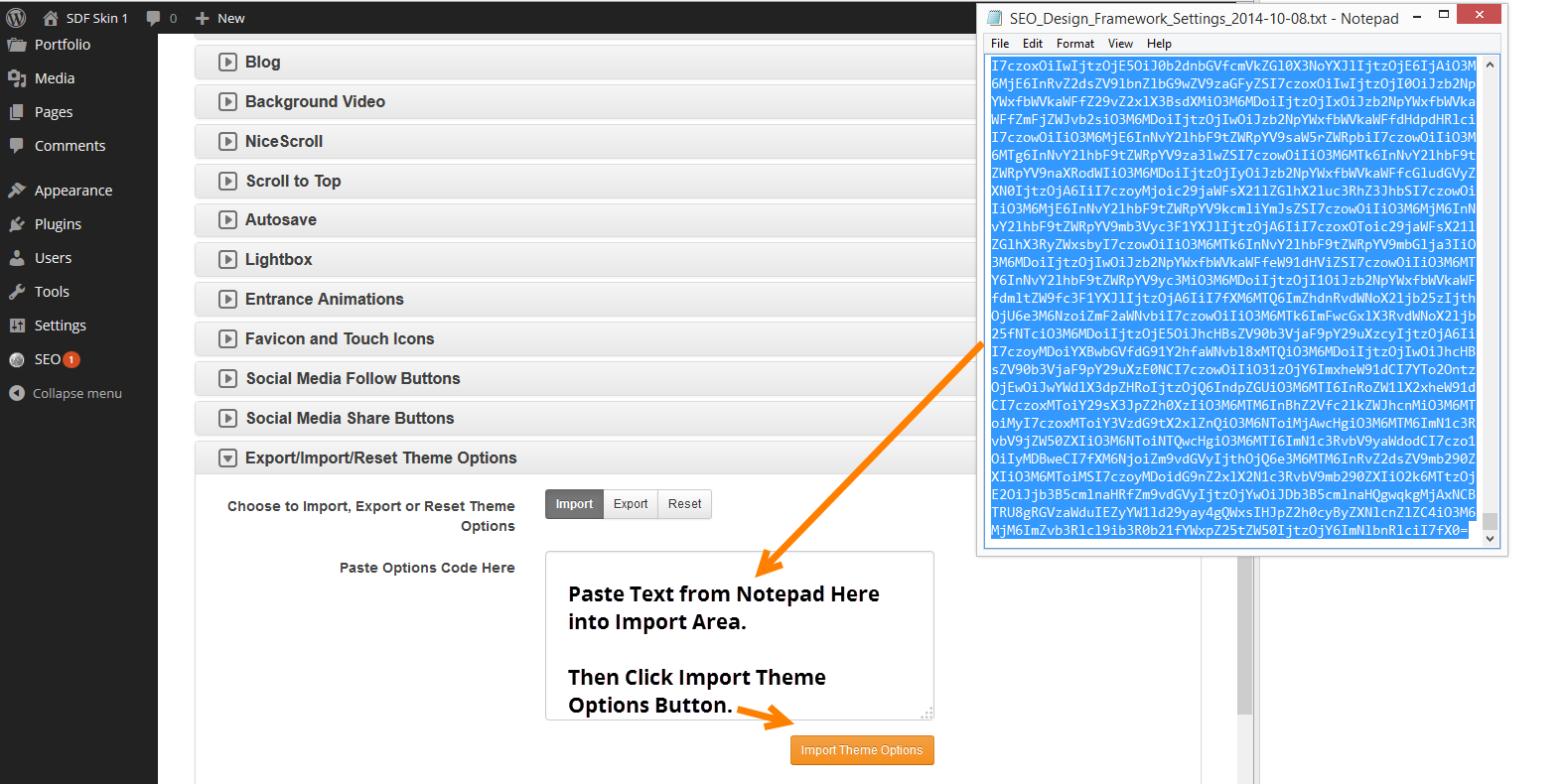1566x784 pixels.
Task: Click the Notepad scrollbar up arrow
Action: coord(1490,65)
